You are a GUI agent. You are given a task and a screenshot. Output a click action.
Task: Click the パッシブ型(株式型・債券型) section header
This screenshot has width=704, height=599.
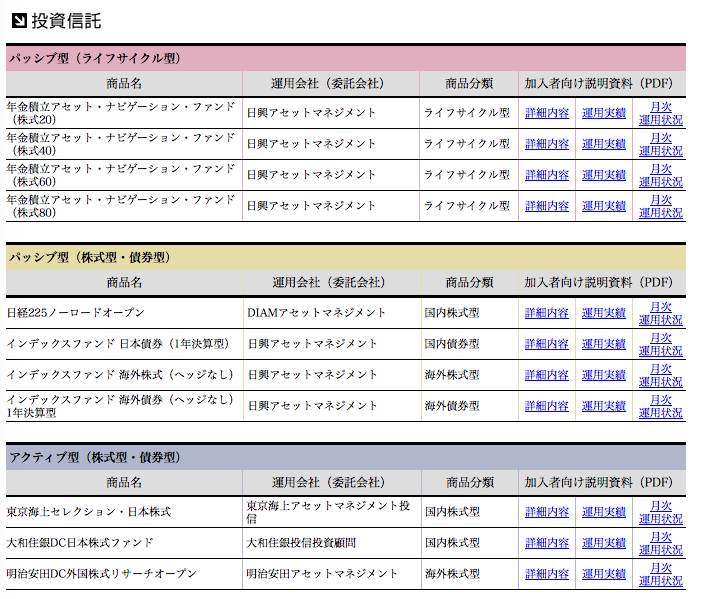tap(346, 258)
